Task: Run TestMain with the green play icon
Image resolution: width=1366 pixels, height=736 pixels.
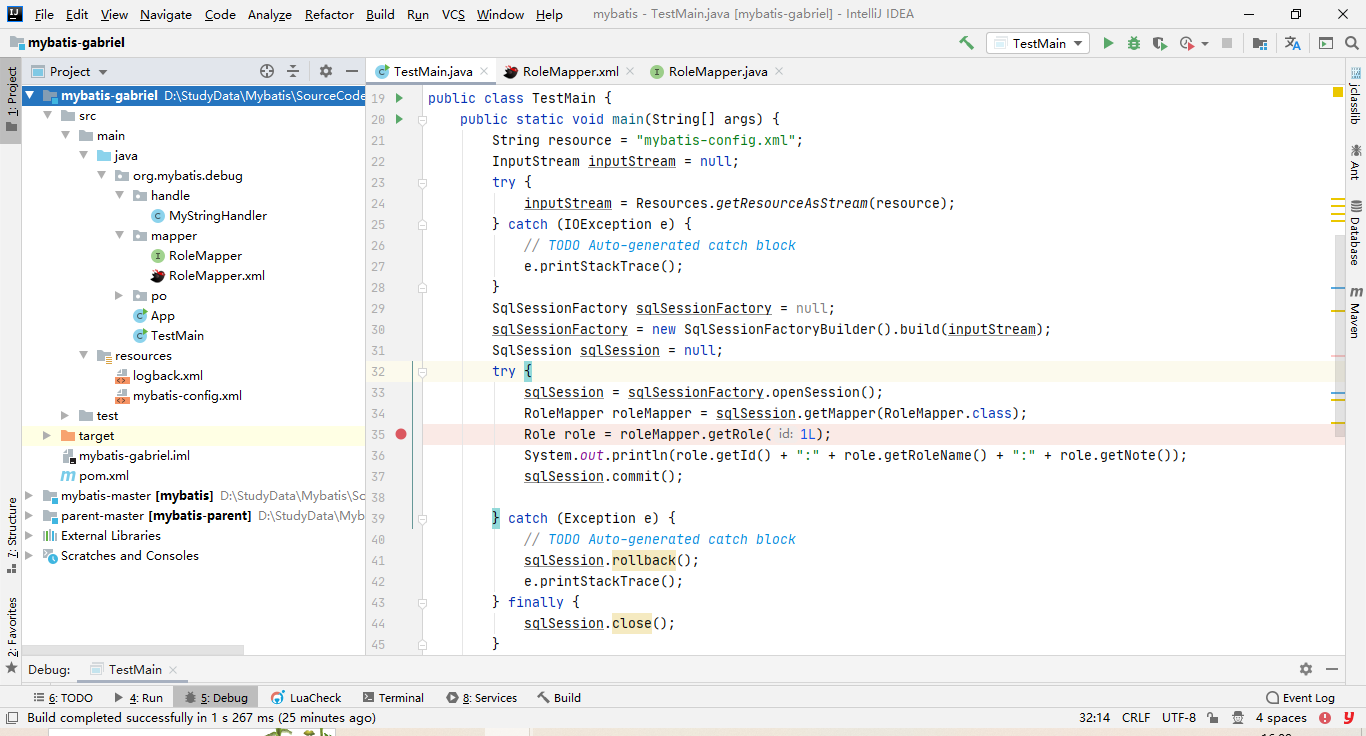Action: (x=1108, y=43)
